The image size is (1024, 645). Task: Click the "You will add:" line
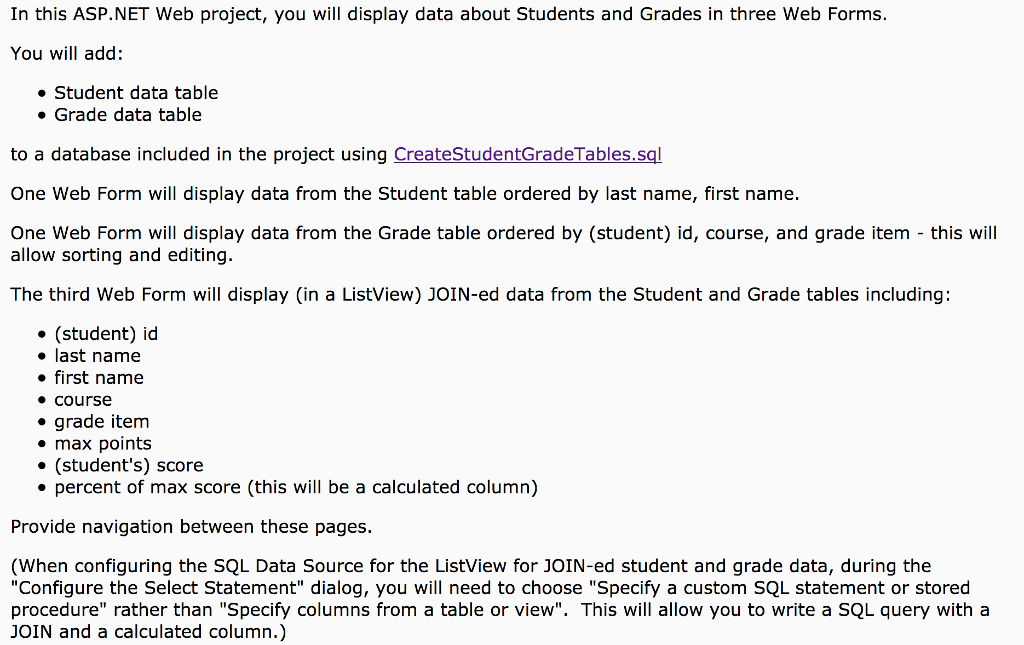66,53
